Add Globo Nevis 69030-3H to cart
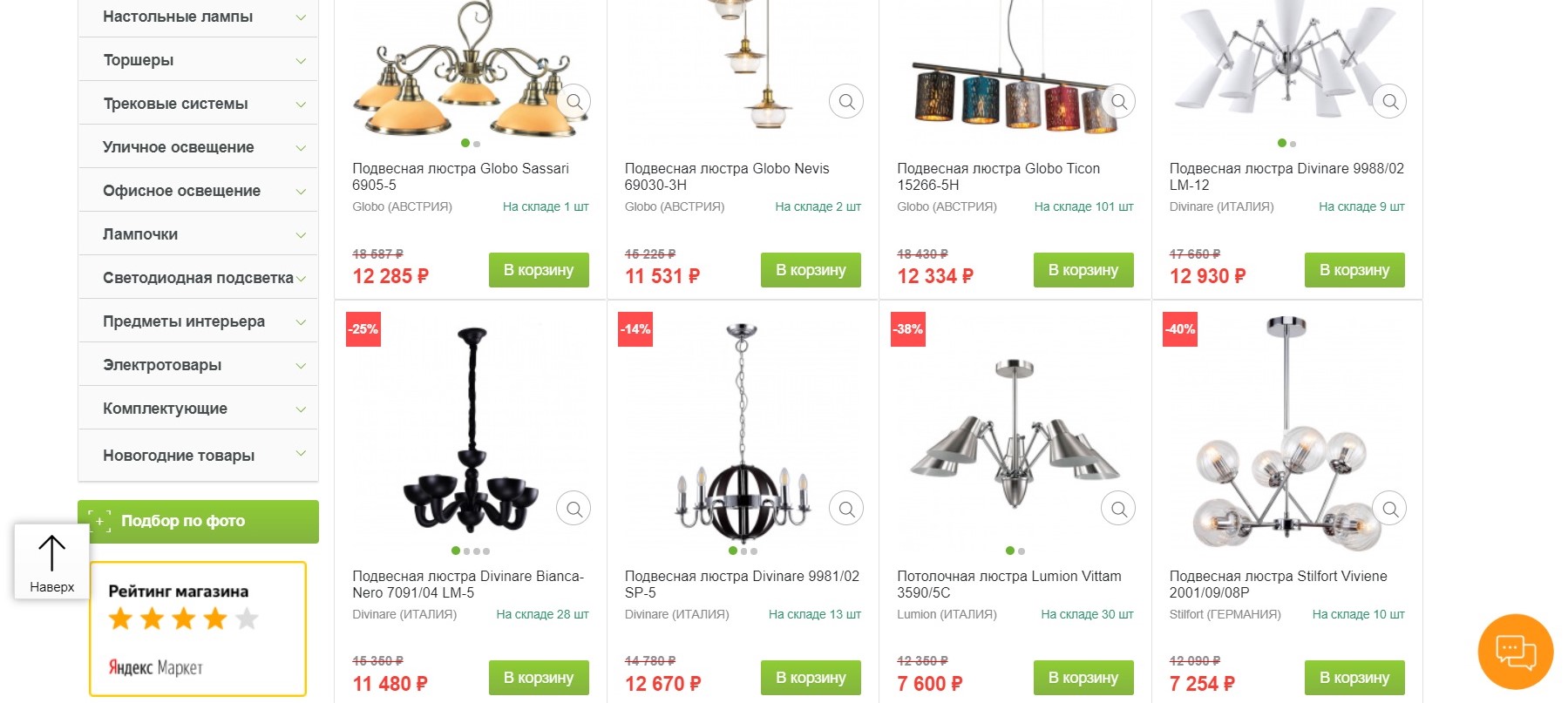The height and width of the screenshot is (703, 1568). tap(811, 270)
